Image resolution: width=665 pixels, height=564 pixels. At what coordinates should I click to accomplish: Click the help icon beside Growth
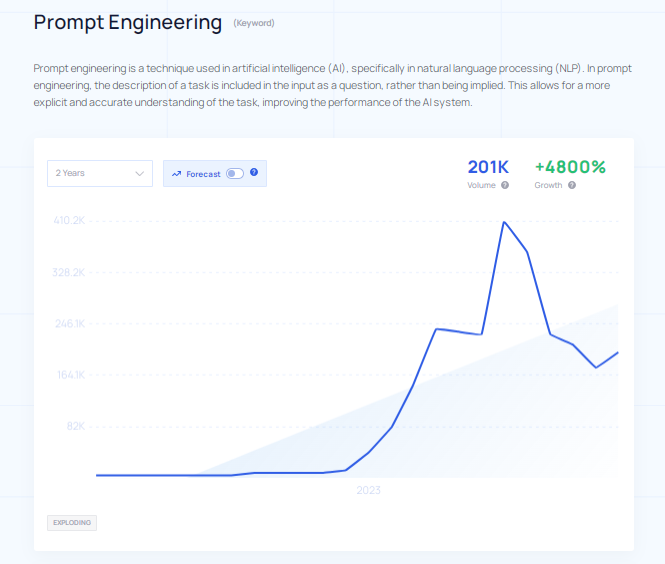(x=572, y=185)
